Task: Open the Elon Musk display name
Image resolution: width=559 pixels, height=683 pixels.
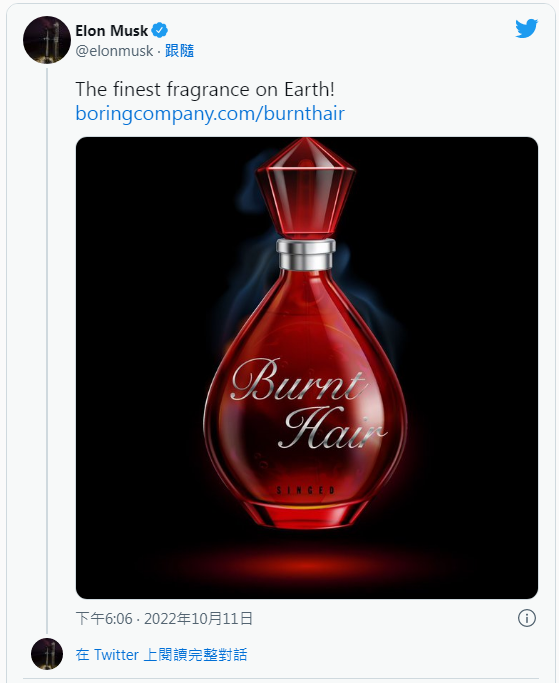Action: [x=112, y=30]
